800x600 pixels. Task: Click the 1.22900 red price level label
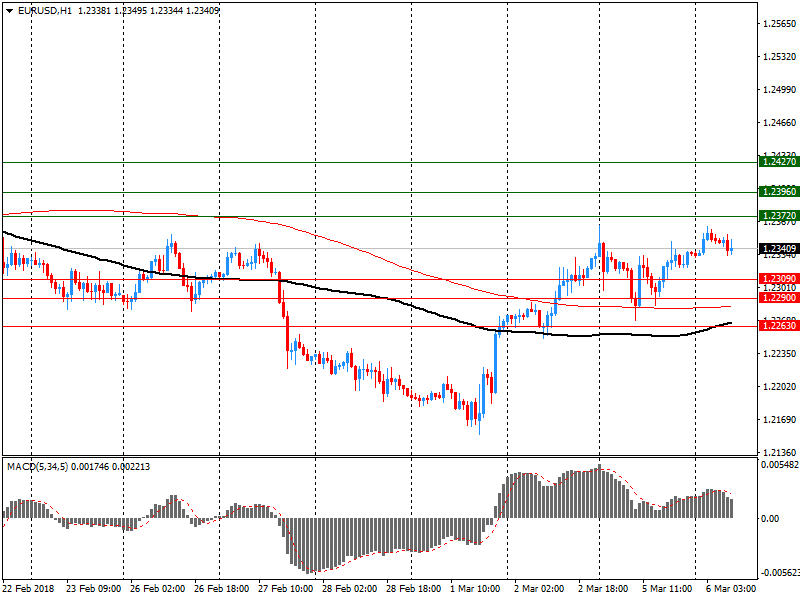point(779,298)
